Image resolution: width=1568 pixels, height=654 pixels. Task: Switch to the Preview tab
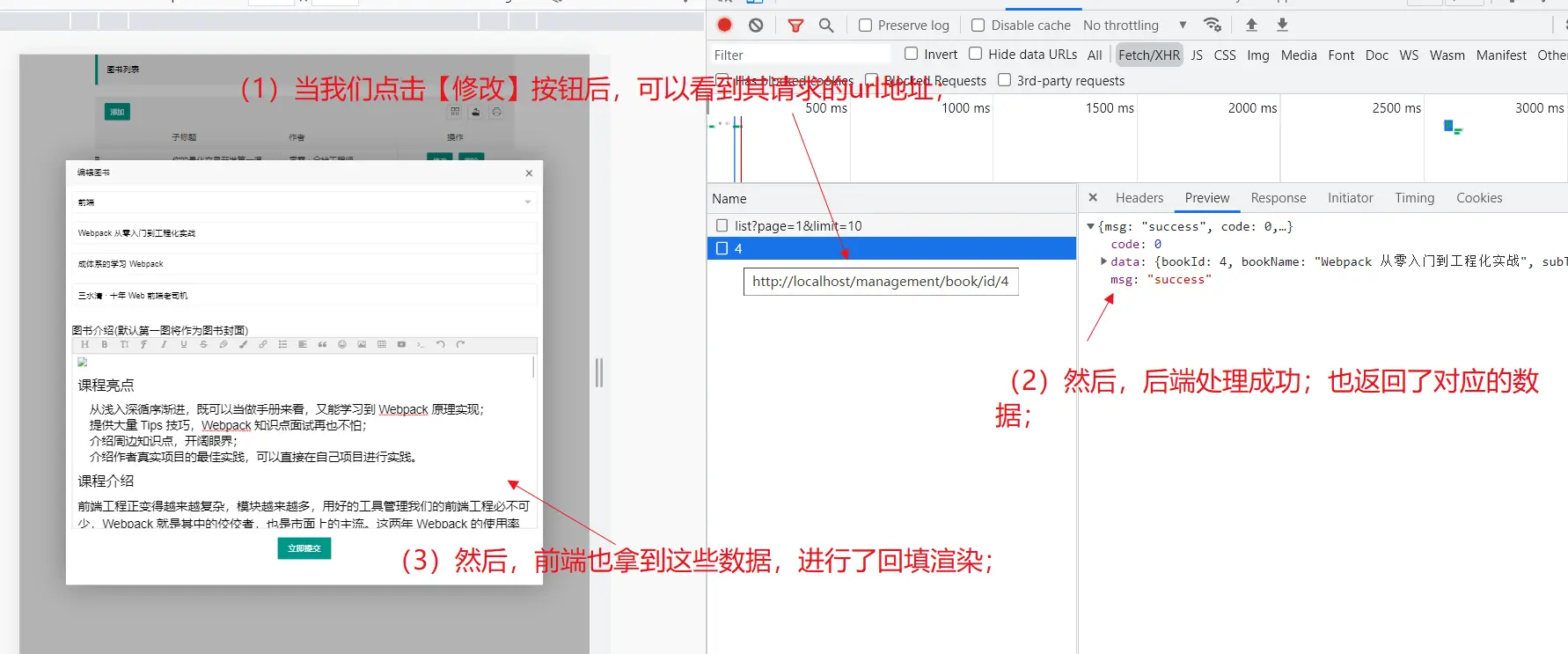point(1207,198)
